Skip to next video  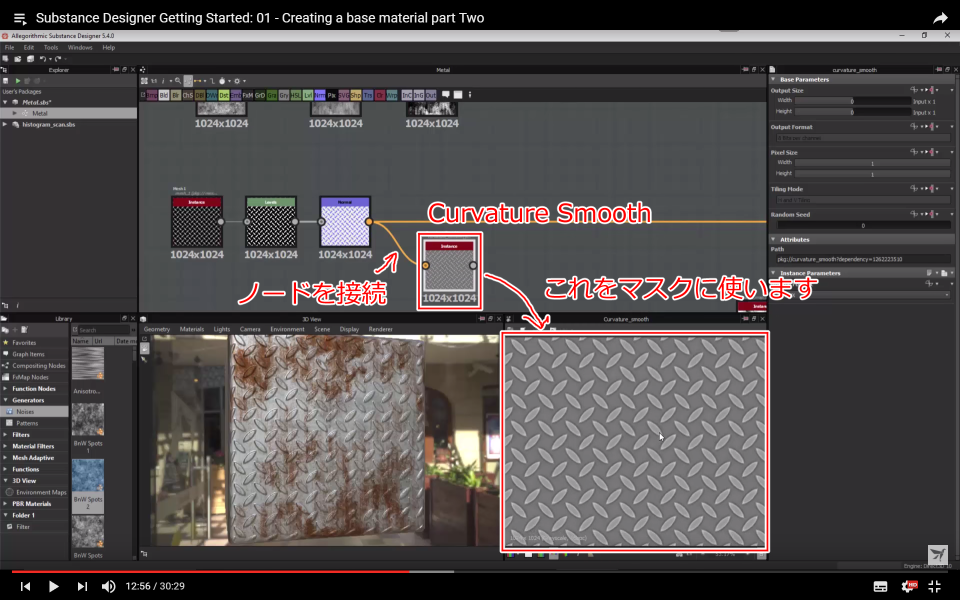point(82,587)
